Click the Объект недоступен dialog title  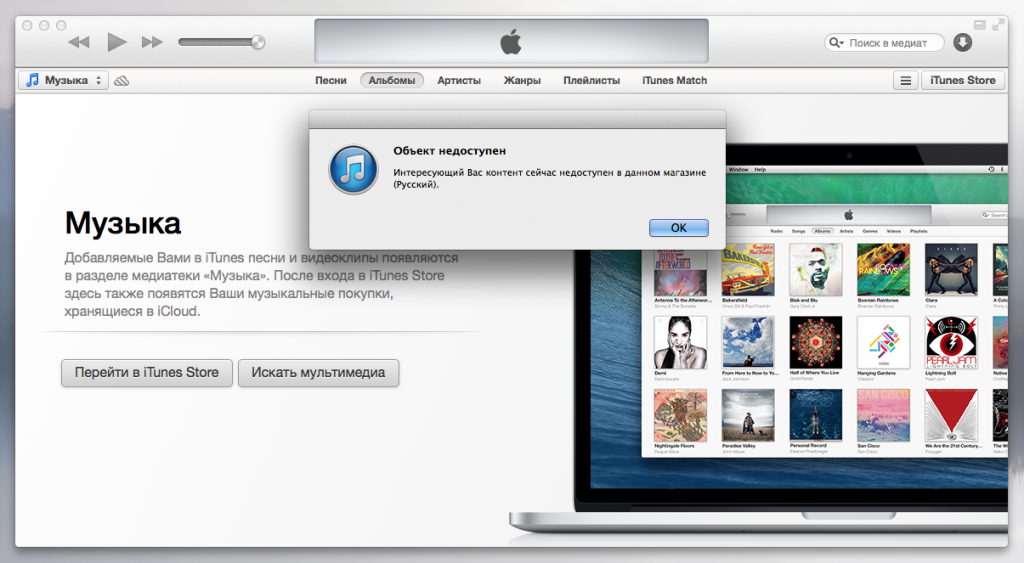point(449,151)
